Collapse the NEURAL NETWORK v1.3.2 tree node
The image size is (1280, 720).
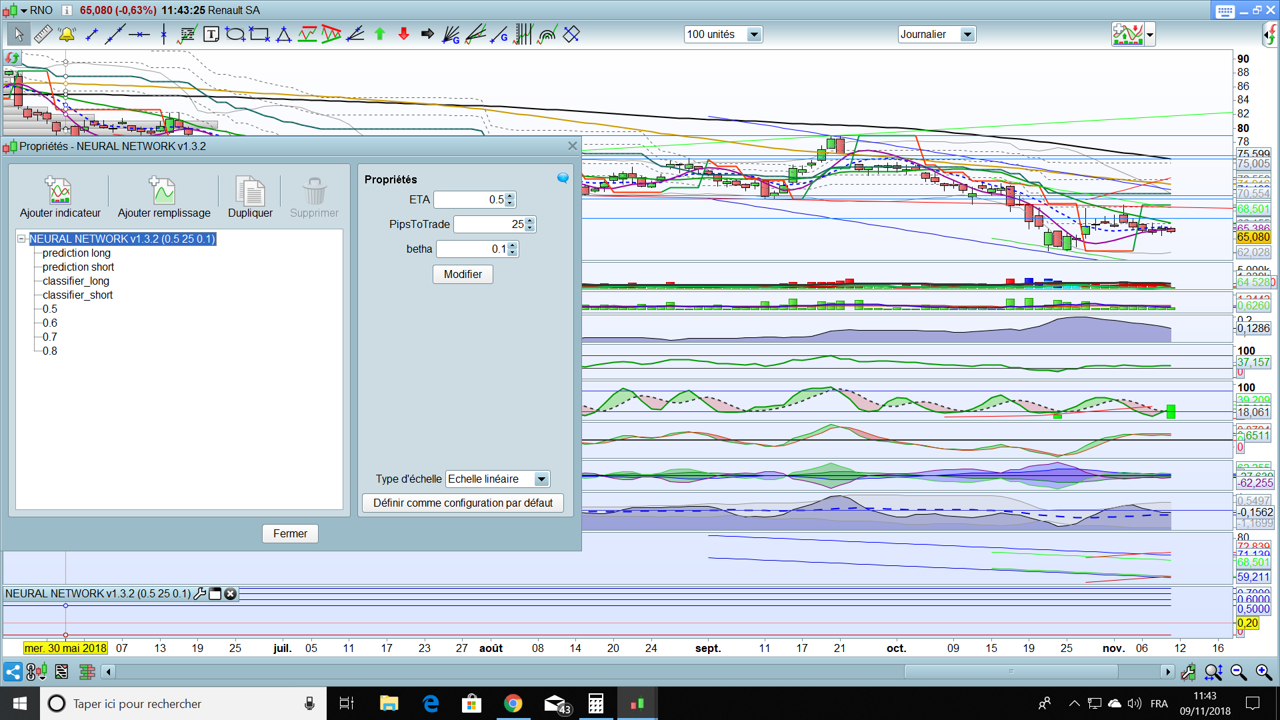(22, 239)
